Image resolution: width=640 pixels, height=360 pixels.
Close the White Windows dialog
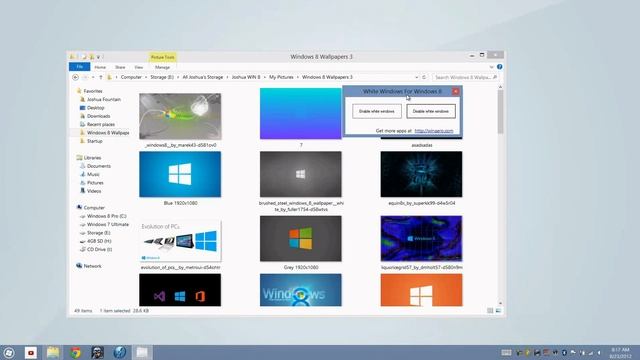[x=456, y=91]
